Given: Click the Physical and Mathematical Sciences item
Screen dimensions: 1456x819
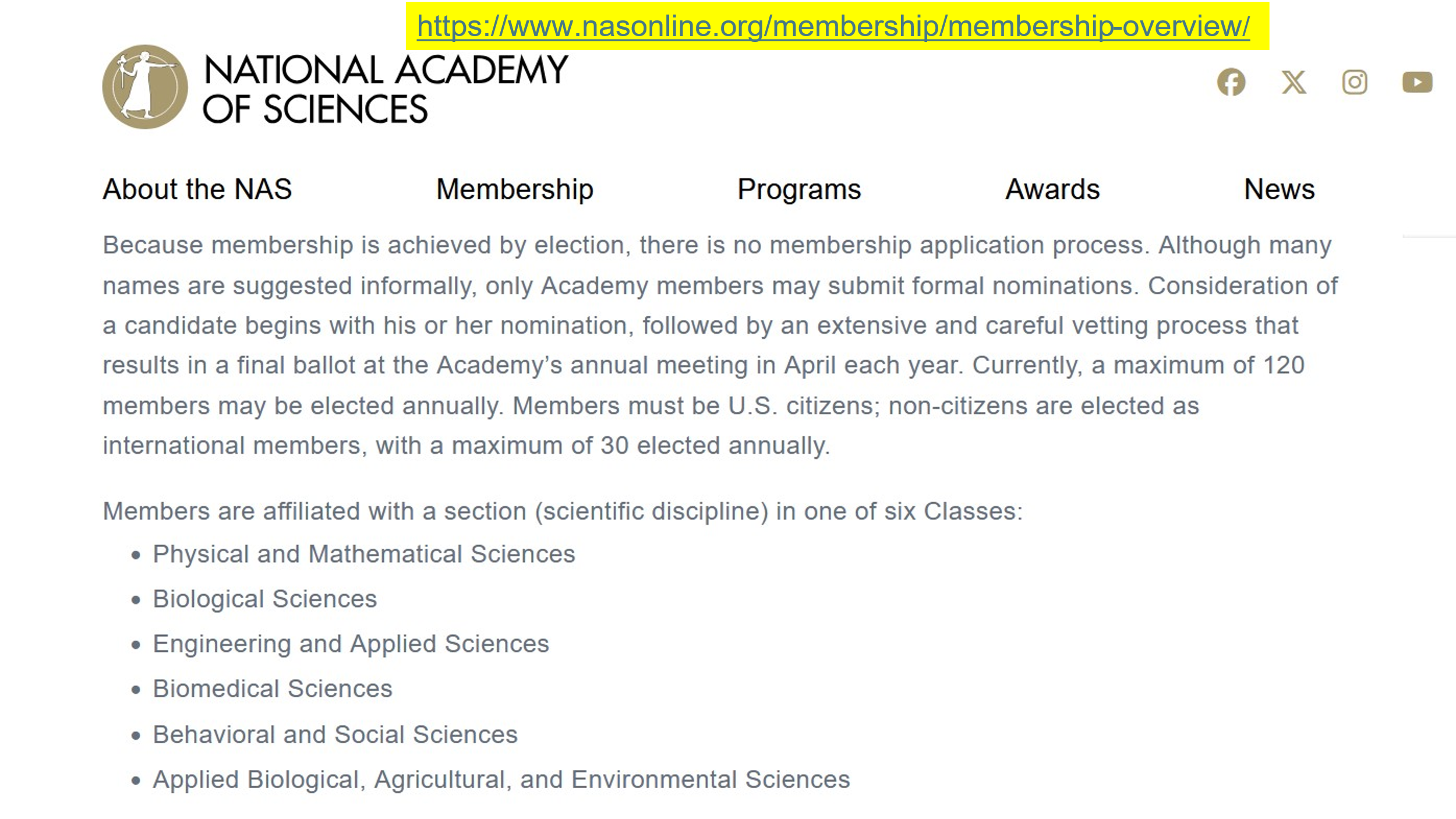Looking at the screenshot, I should tap(363, 554).
